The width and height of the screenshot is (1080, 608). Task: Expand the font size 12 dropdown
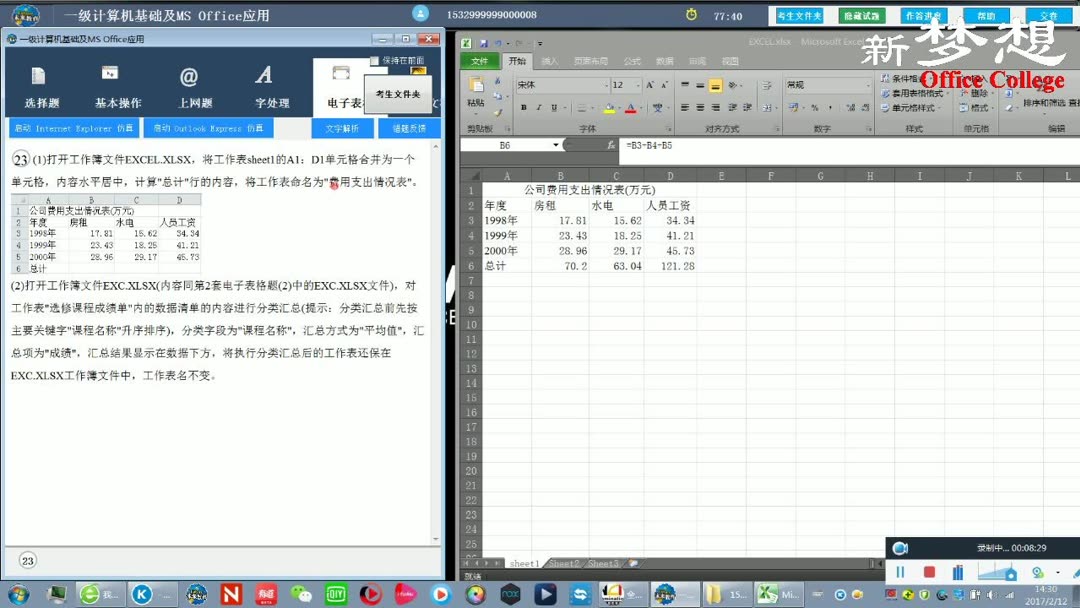pos(635,84)
